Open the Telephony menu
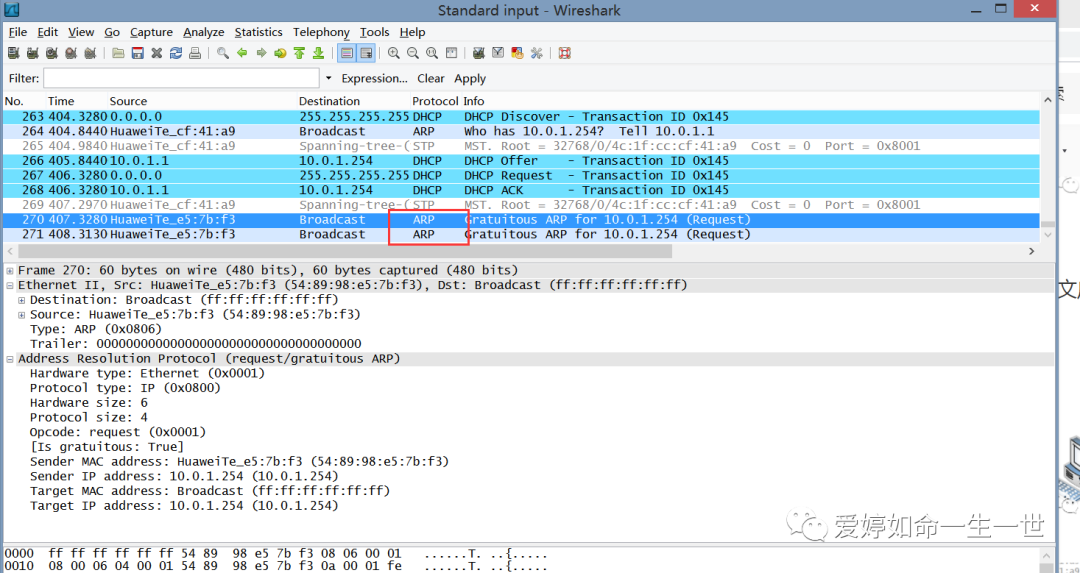 tap(321, 32)
